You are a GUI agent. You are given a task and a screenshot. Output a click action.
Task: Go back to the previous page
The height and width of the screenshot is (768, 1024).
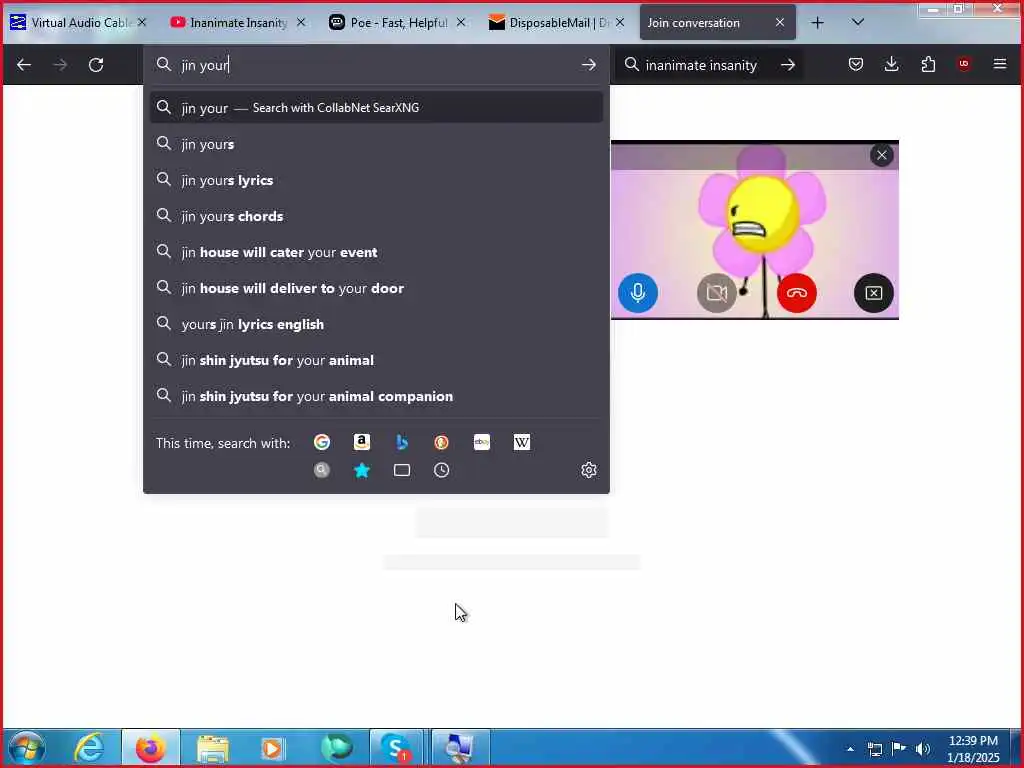point(24,65)
